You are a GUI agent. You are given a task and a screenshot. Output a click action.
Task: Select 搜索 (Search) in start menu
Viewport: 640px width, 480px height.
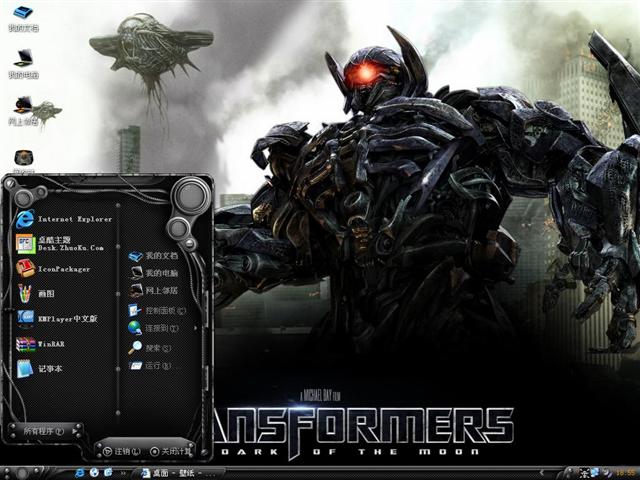point(152,347)
